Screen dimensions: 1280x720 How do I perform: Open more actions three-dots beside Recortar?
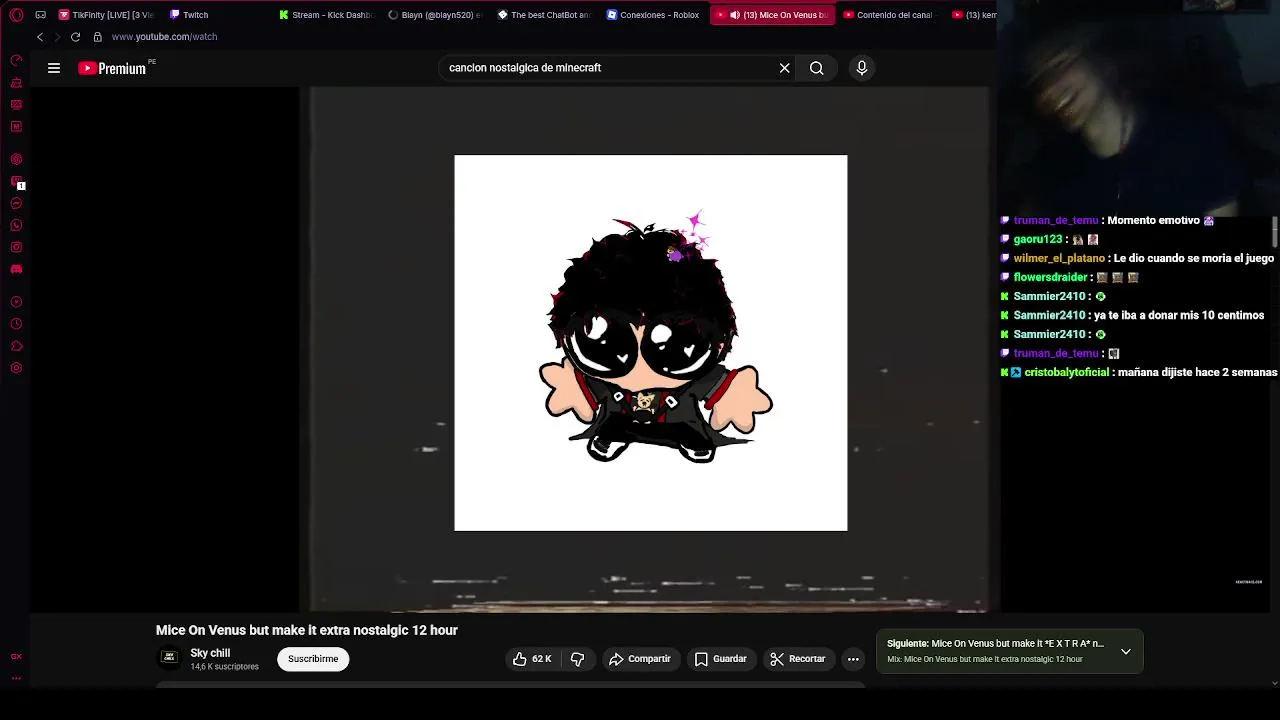pos(853,659)
